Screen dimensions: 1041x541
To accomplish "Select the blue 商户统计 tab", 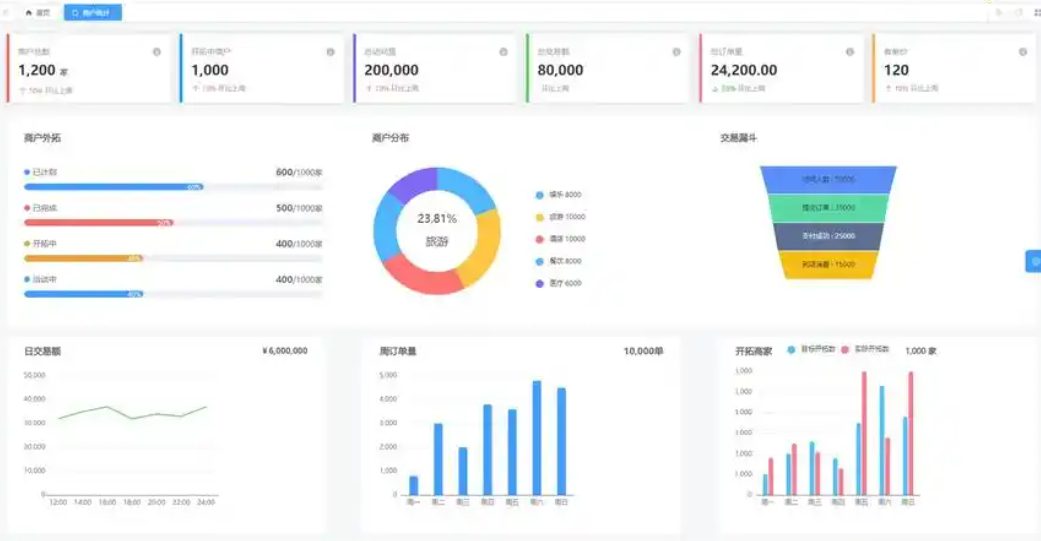I will [92, 13].
